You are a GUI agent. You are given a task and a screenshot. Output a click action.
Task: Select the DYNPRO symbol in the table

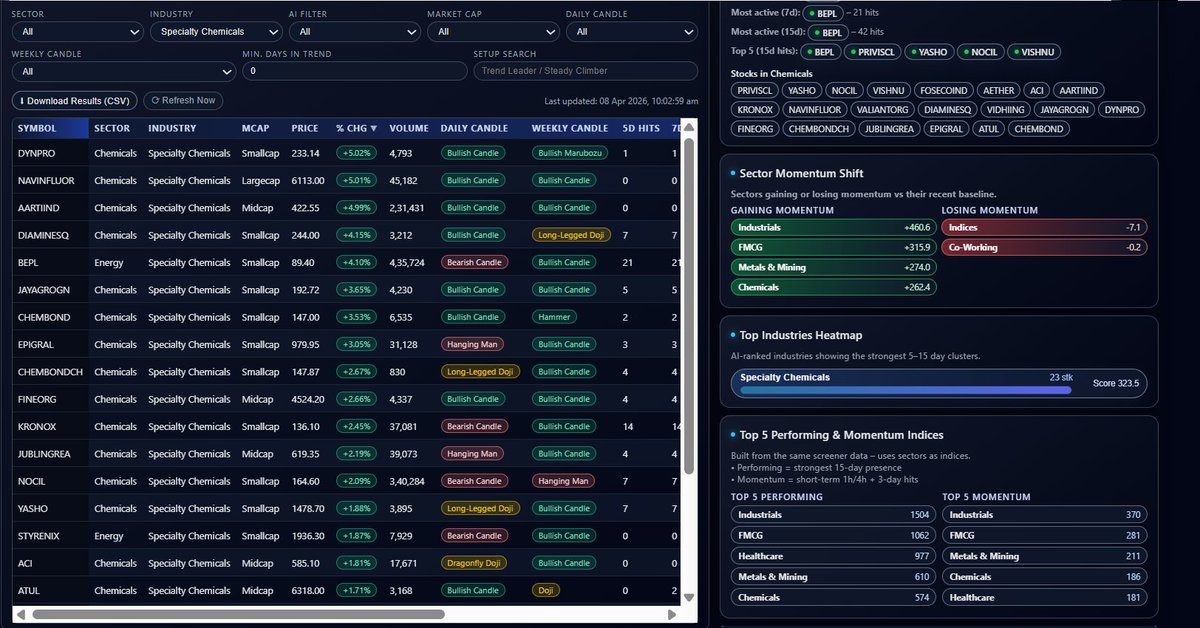(35, 153)
